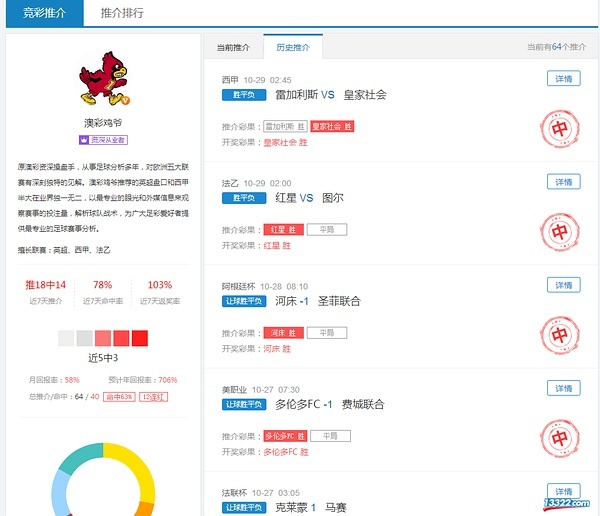This screenshot has width=600, height=516.
Task: Click the red 皇家社会 胜 pick box
Action: (332, 126)
